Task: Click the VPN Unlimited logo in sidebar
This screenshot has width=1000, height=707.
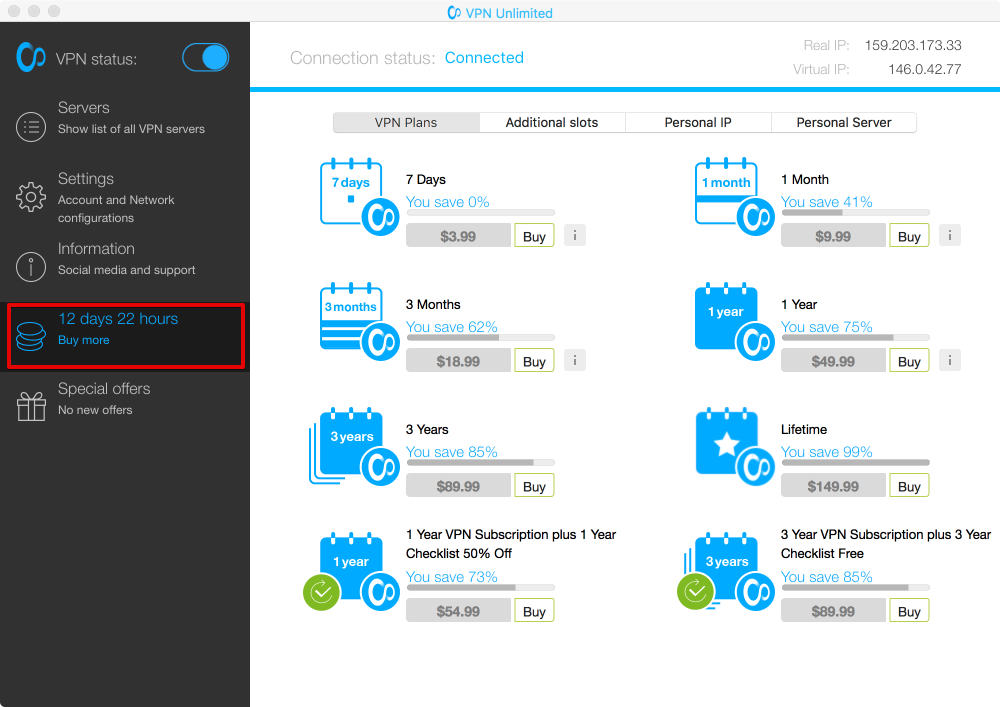Action: tap(31, 57)
